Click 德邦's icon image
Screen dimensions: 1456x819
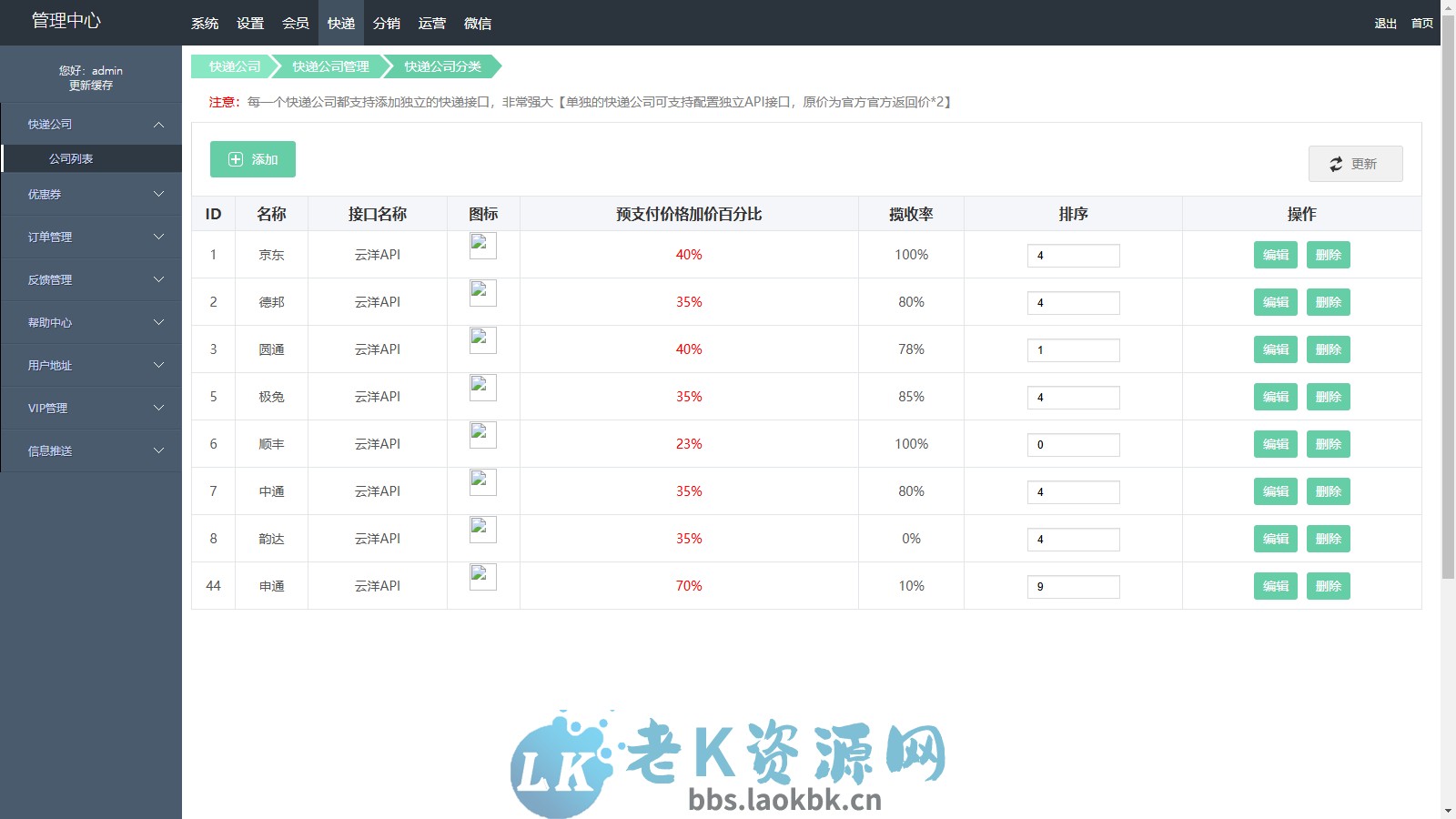coord(482,293)
